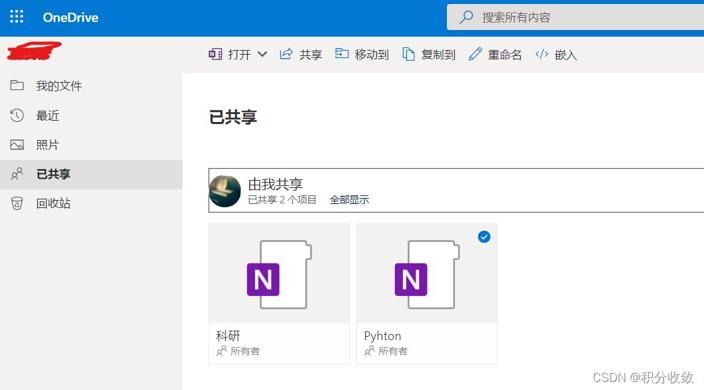
Task: Uncheck the Pyhton tile selection checkmark
Action: coord(484,237)
